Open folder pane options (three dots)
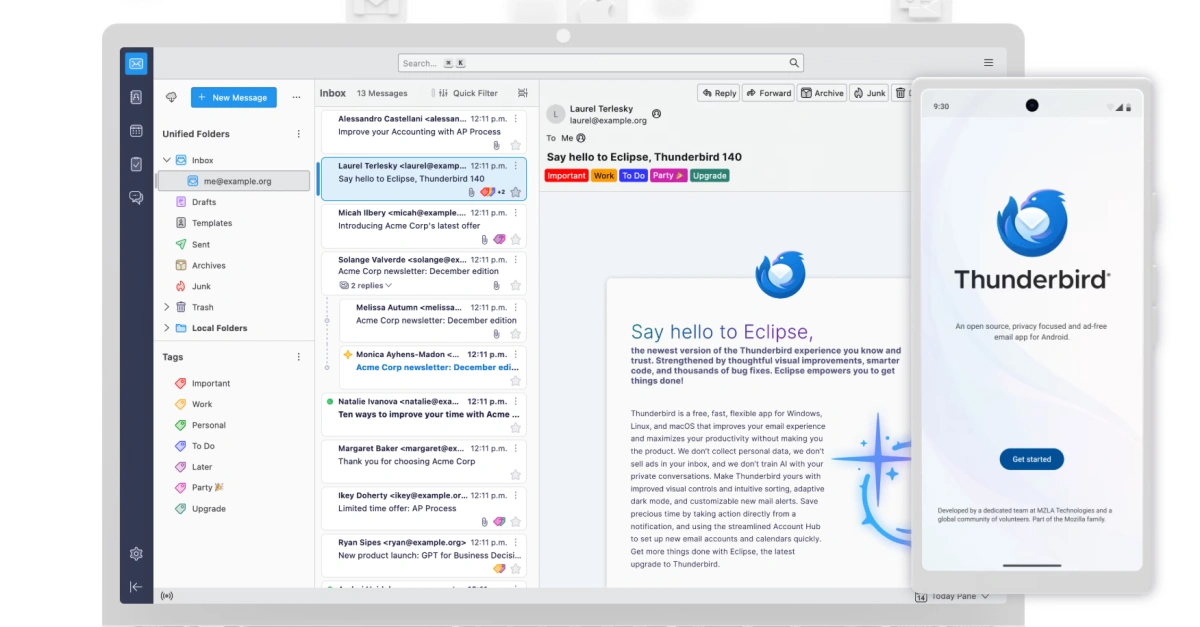Screen dimensions: 1200x627 pos(296,97)
